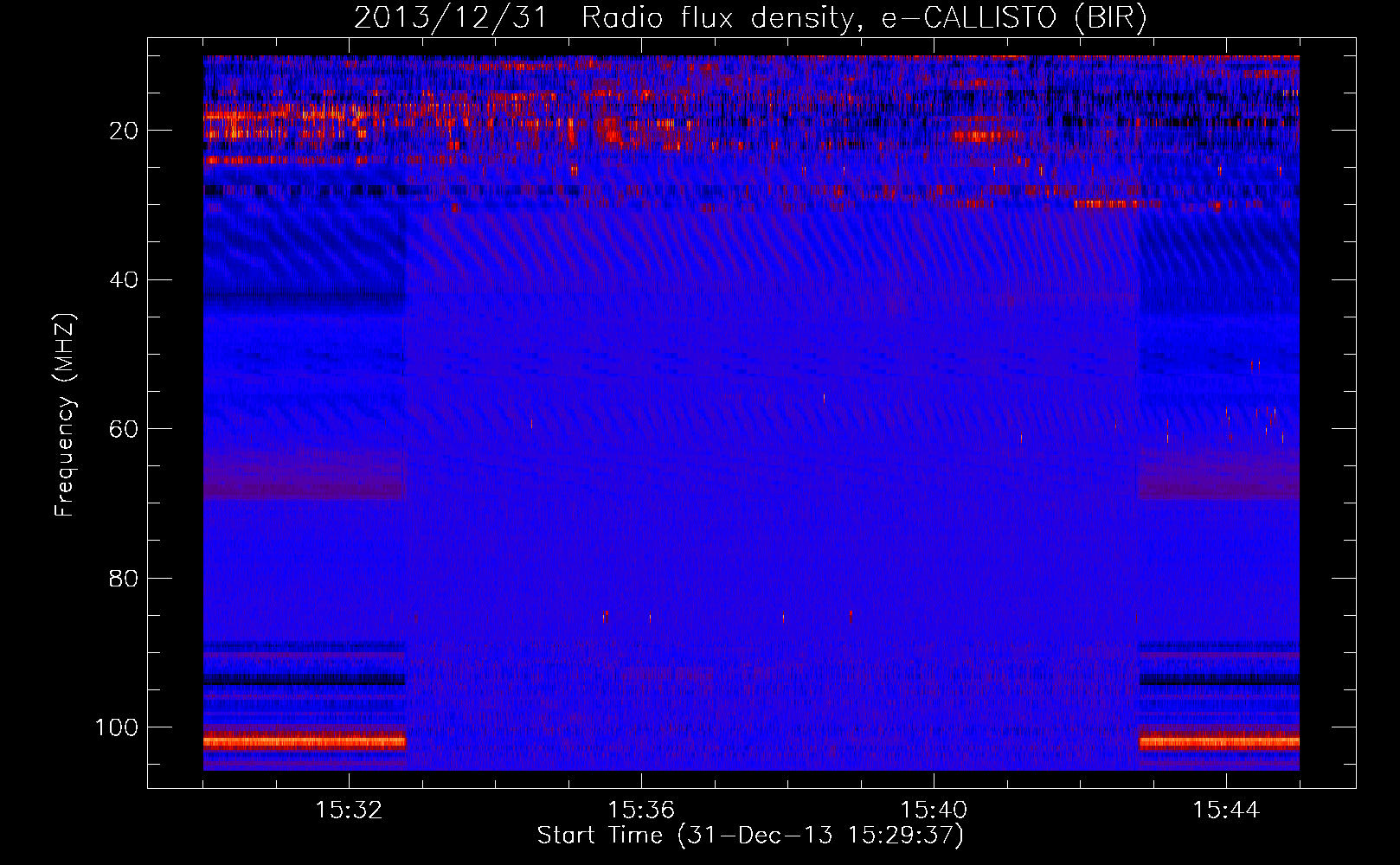Click the 'Frequency (MHZ)' axis label
Screen dimensions: 1400x865
(x=65, y=415)
